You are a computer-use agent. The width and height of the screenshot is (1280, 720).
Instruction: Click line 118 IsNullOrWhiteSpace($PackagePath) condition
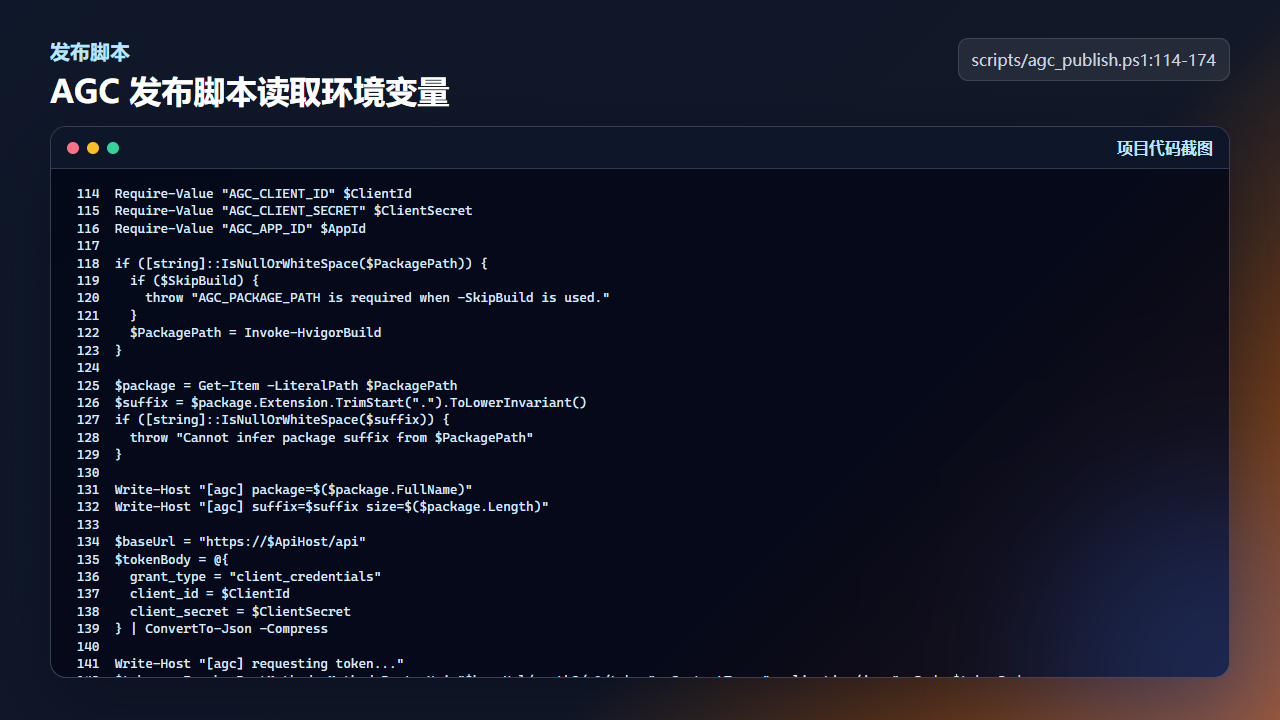pos(301,264)
